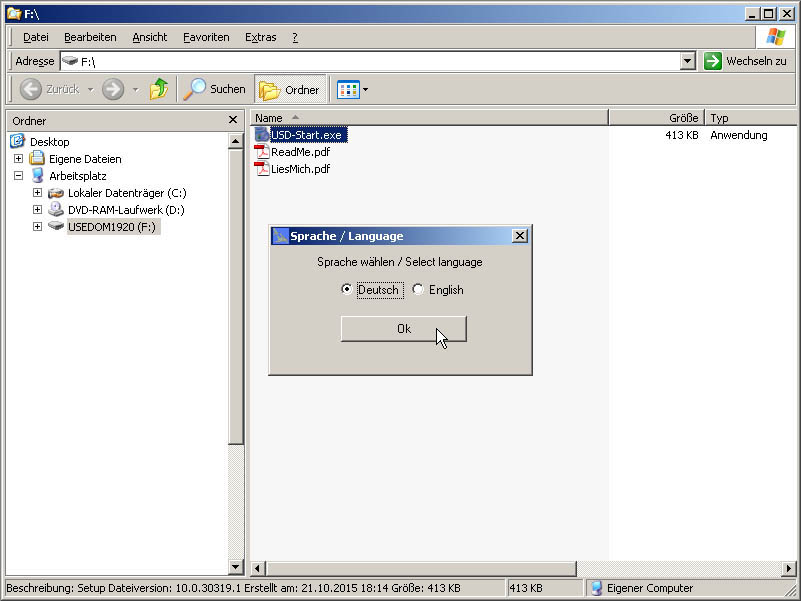Open the Bearbeiten menu

[90, 37]
